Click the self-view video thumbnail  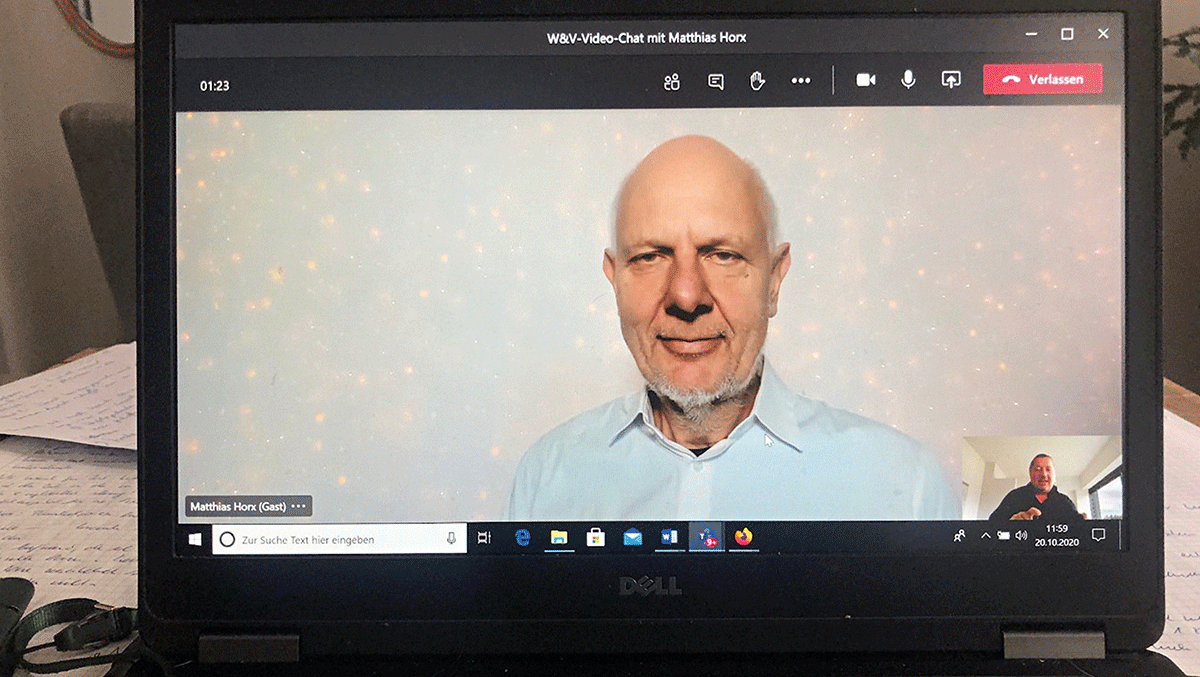click(x=1041, y=477)
